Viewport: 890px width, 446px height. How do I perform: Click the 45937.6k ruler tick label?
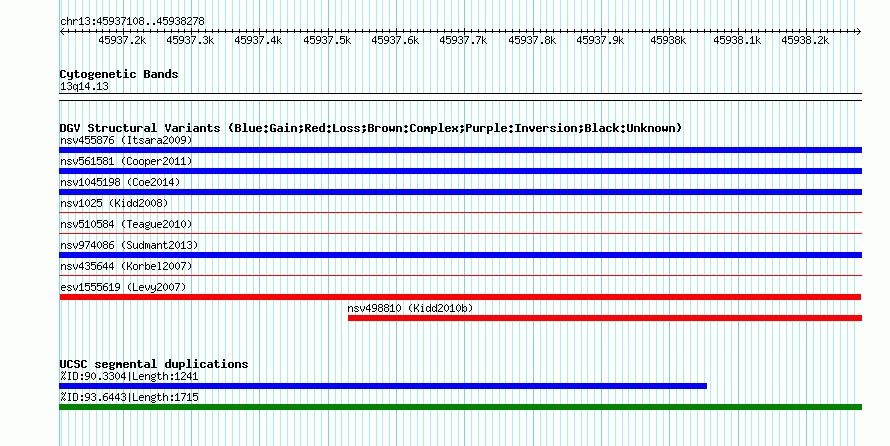395,40
